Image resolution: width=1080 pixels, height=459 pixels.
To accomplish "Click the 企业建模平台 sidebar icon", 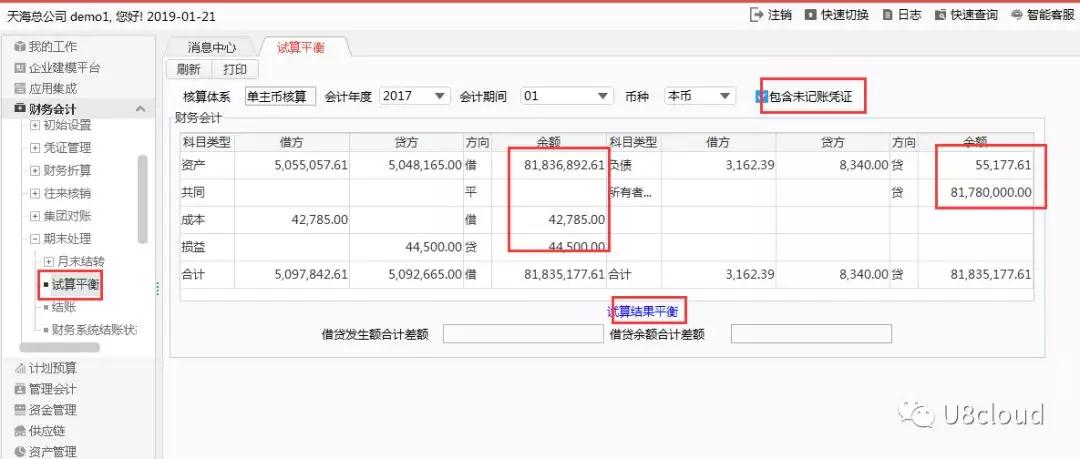I will click(20, 68).
